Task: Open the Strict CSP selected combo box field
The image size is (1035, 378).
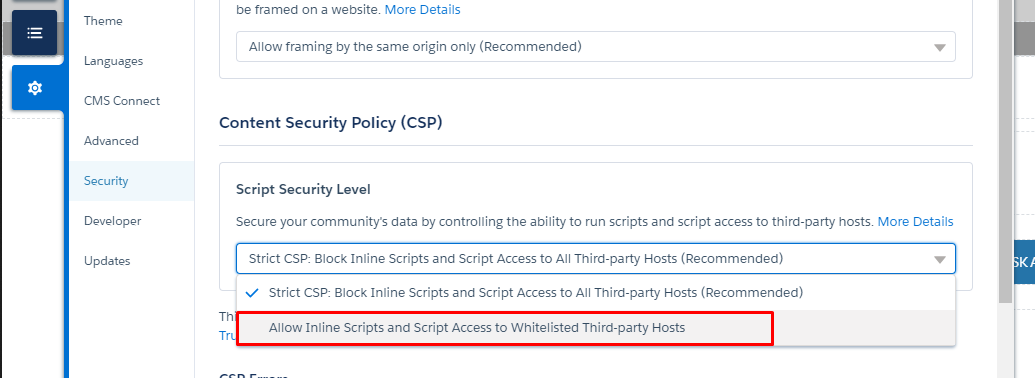Action: coord(595,259)
